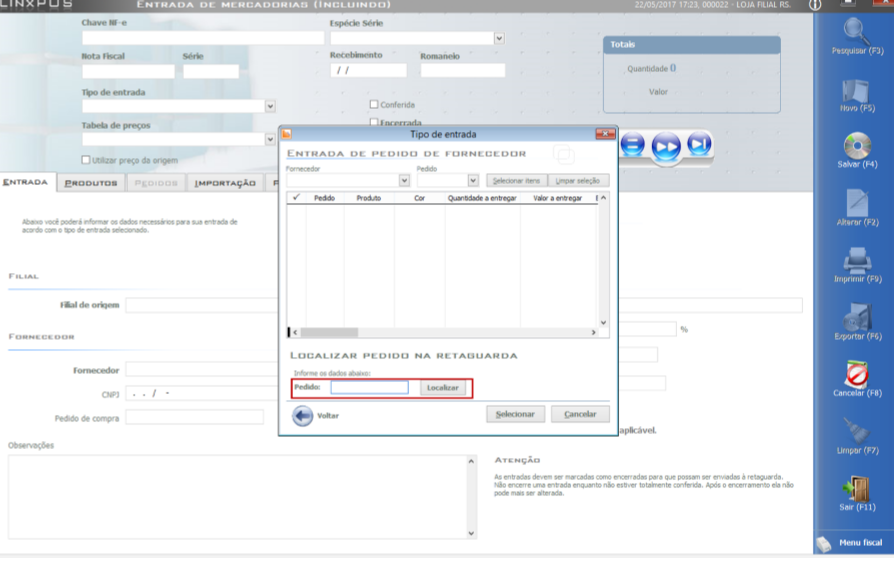Print with Imprimir (F9) icon
Viewport: 894px width, 562px height.
(857, 260)
